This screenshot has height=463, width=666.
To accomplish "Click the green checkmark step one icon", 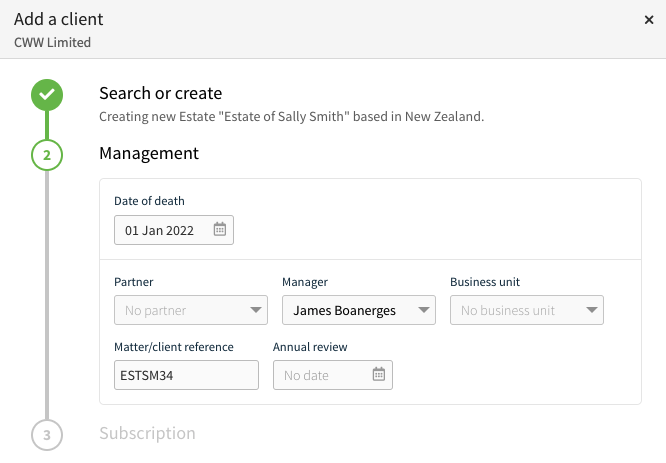I will click(x=47, y=95).
